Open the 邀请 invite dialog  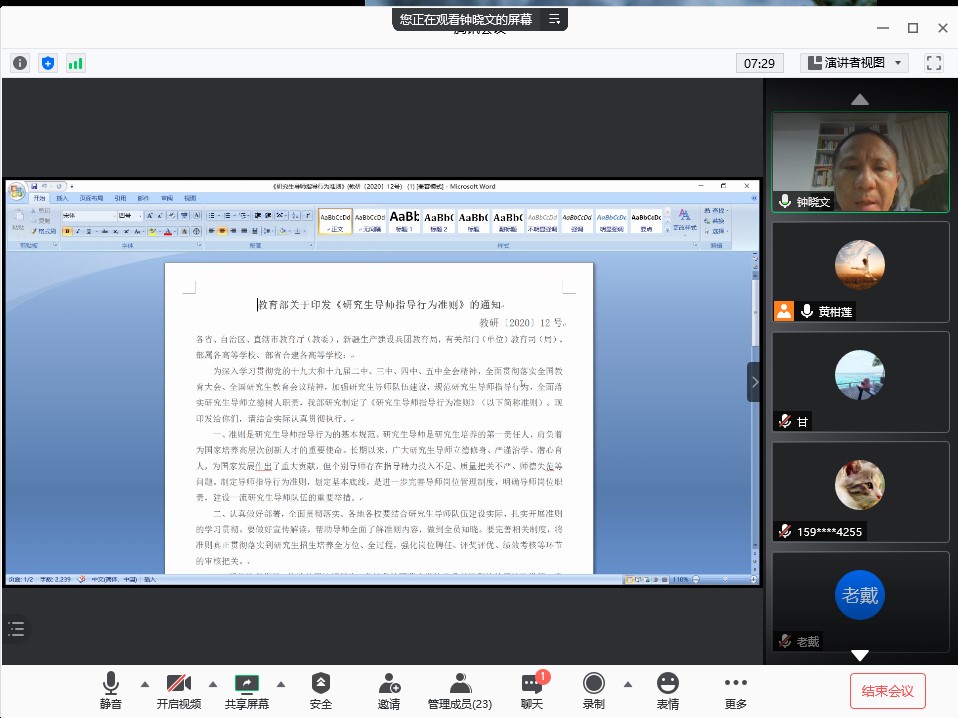click(x=389, y=690)
